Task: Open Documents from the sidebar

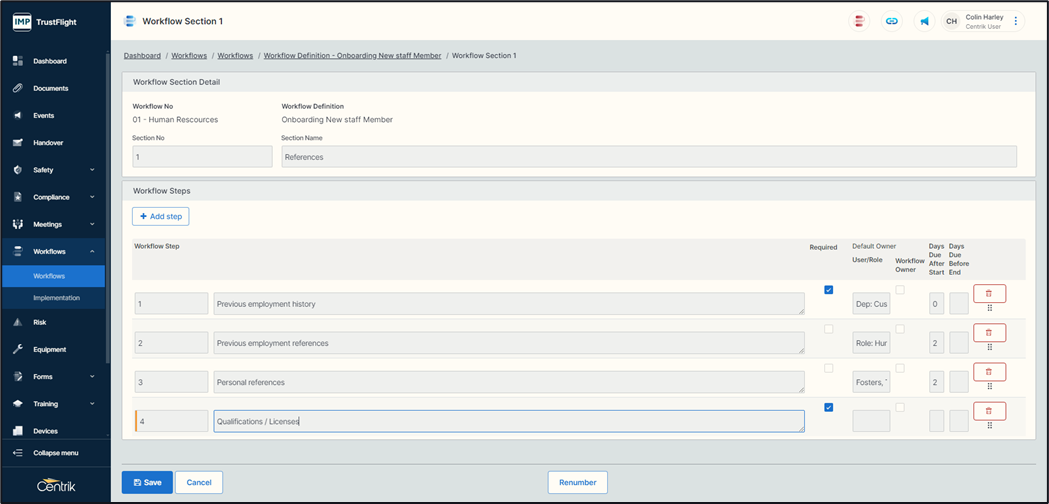Action: pyautogui.click(x=50, y=88)
